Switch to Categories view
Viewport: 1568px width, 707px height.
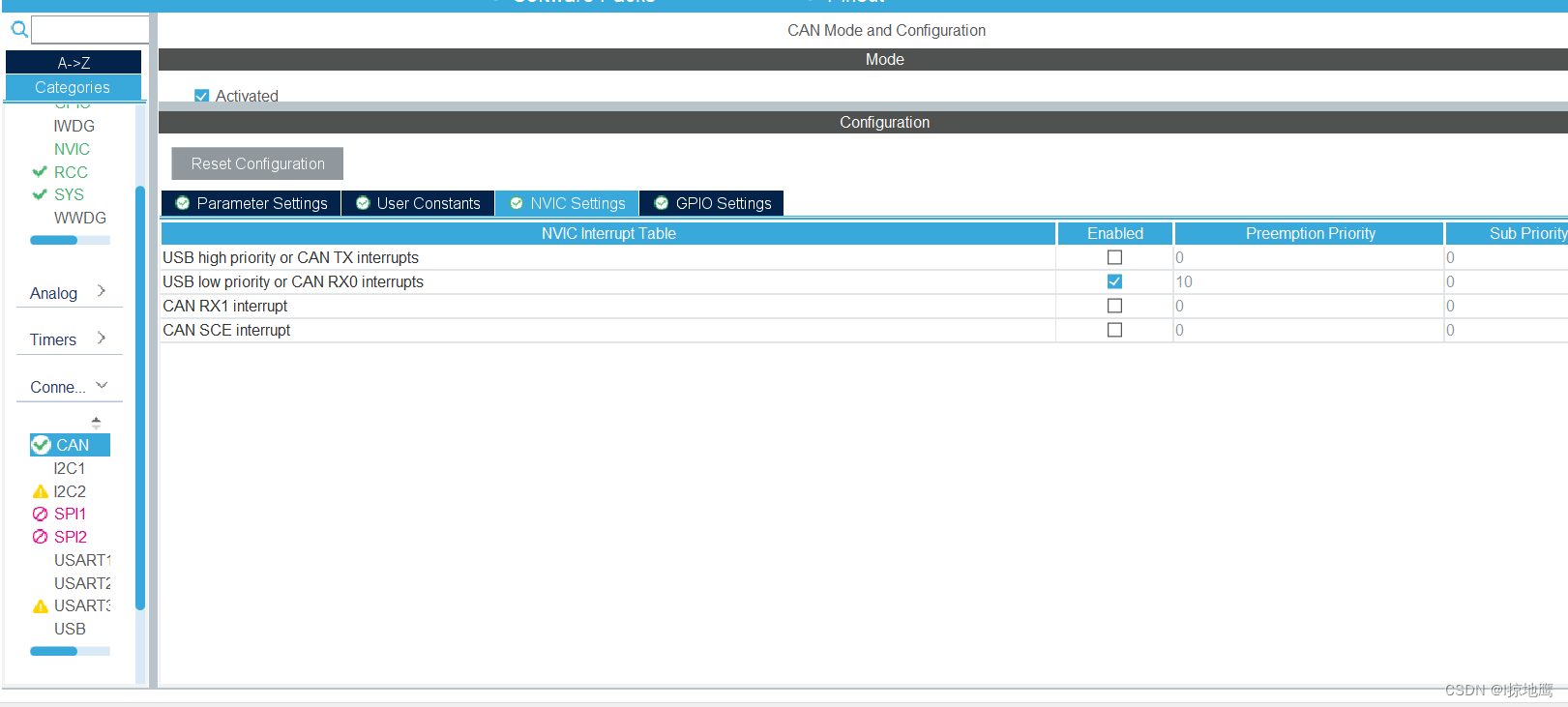click(74, 87)
